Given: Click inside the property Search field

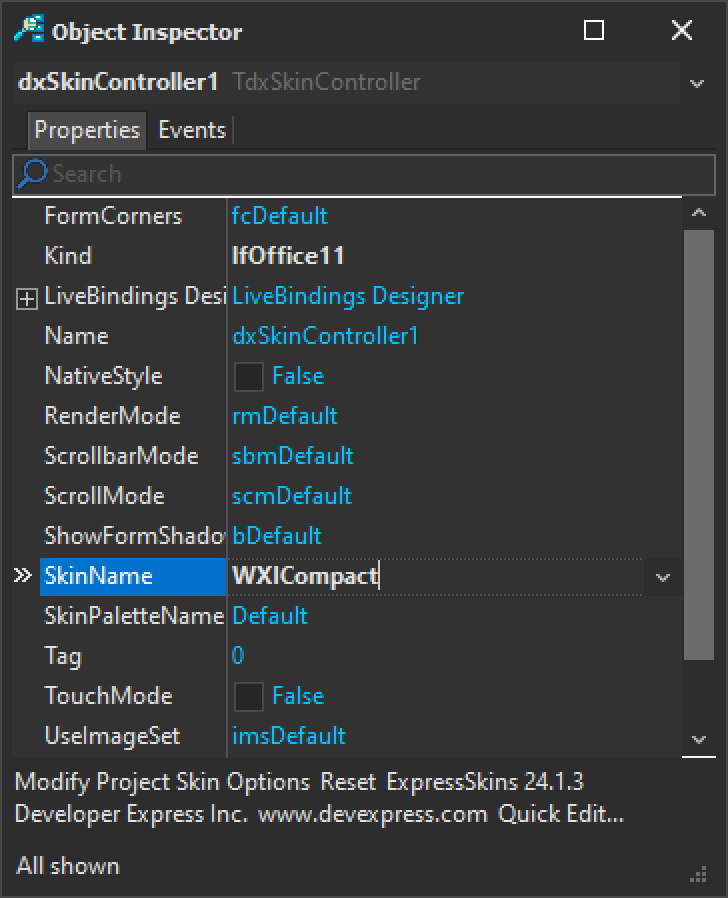Looking at the screenshot, I should coord(380,174).
